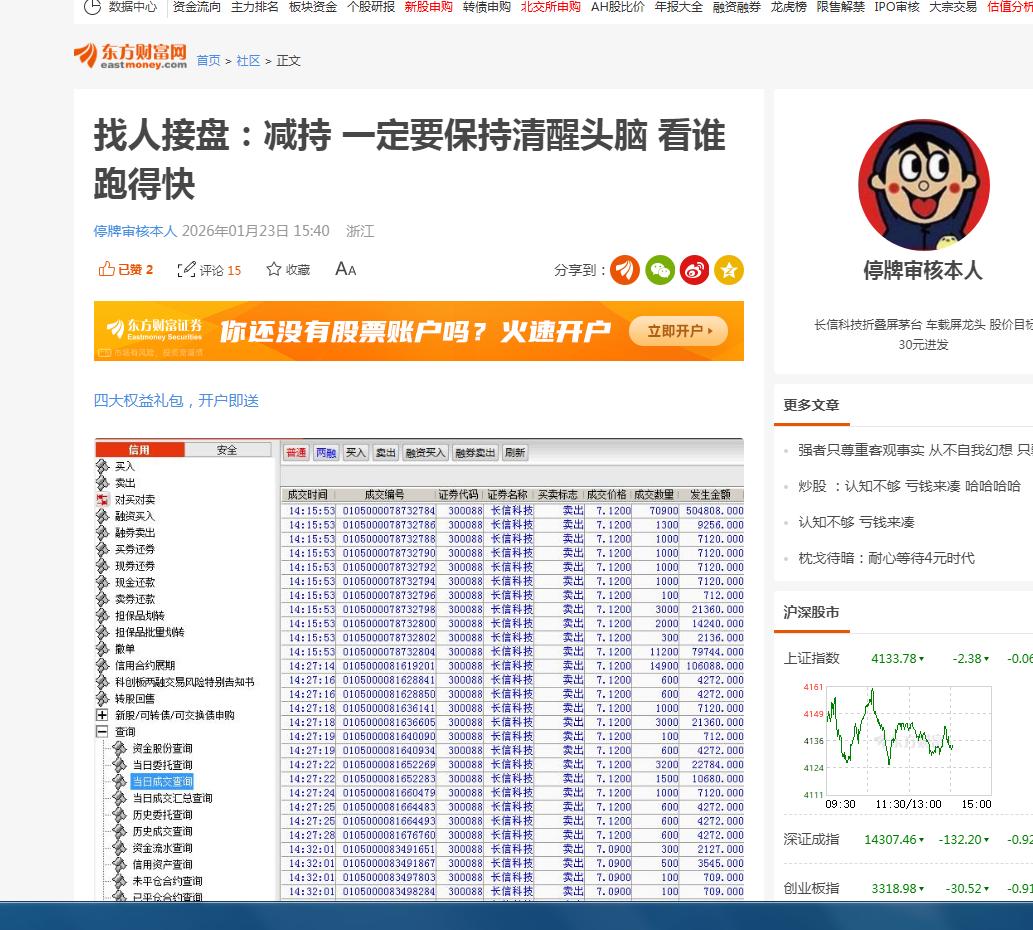This screenshot has width=1033, height=930.
Task: Open 资金流向 in top navigation
Action: (x=196, y=7)
